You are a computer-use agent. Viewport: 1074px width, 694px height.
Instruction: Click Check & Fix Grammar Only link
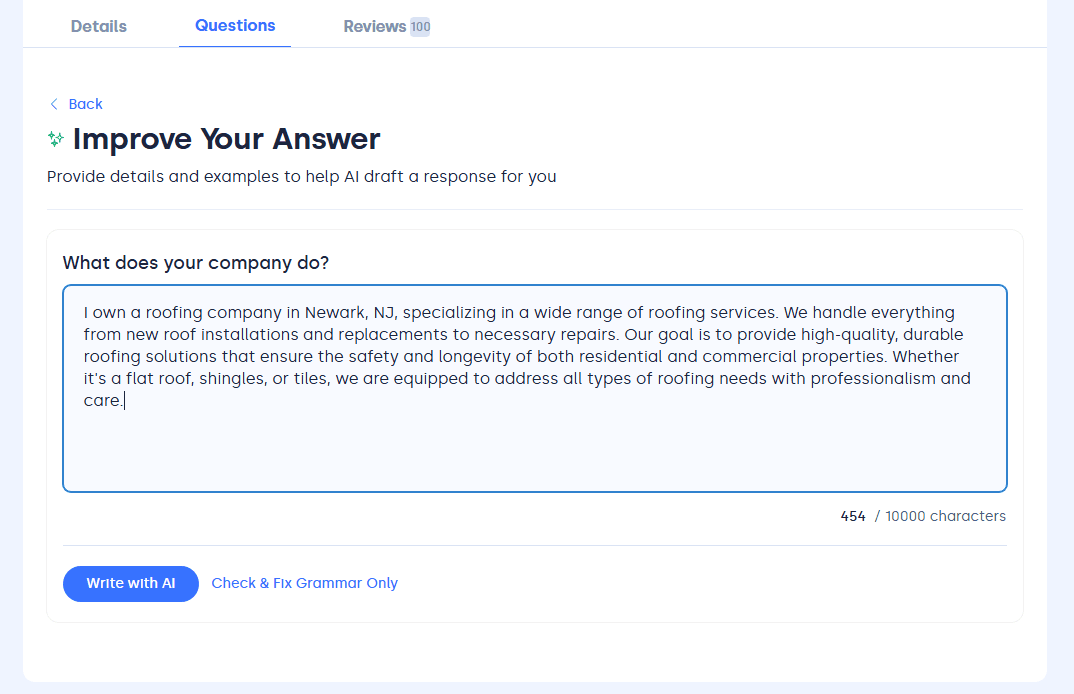304,583
